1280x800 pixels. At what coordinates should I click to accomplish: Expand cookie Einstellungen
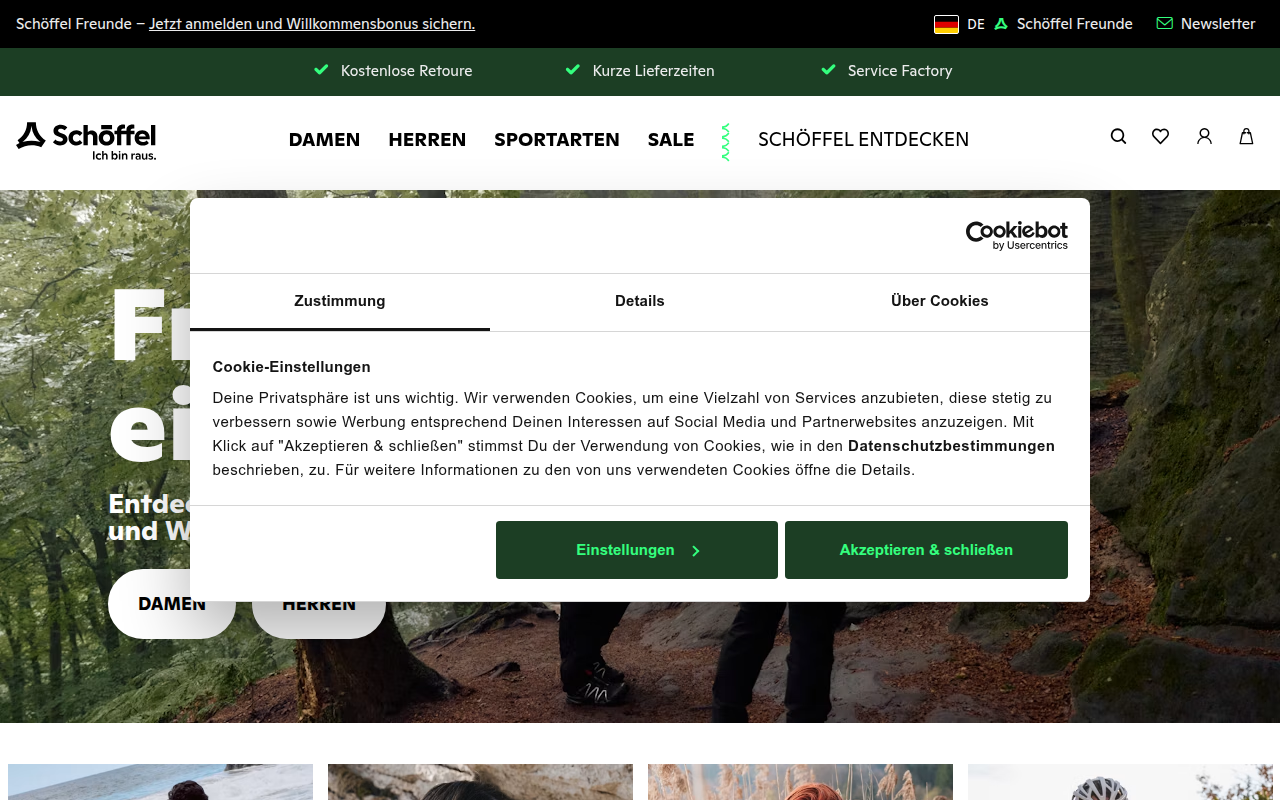637,550
